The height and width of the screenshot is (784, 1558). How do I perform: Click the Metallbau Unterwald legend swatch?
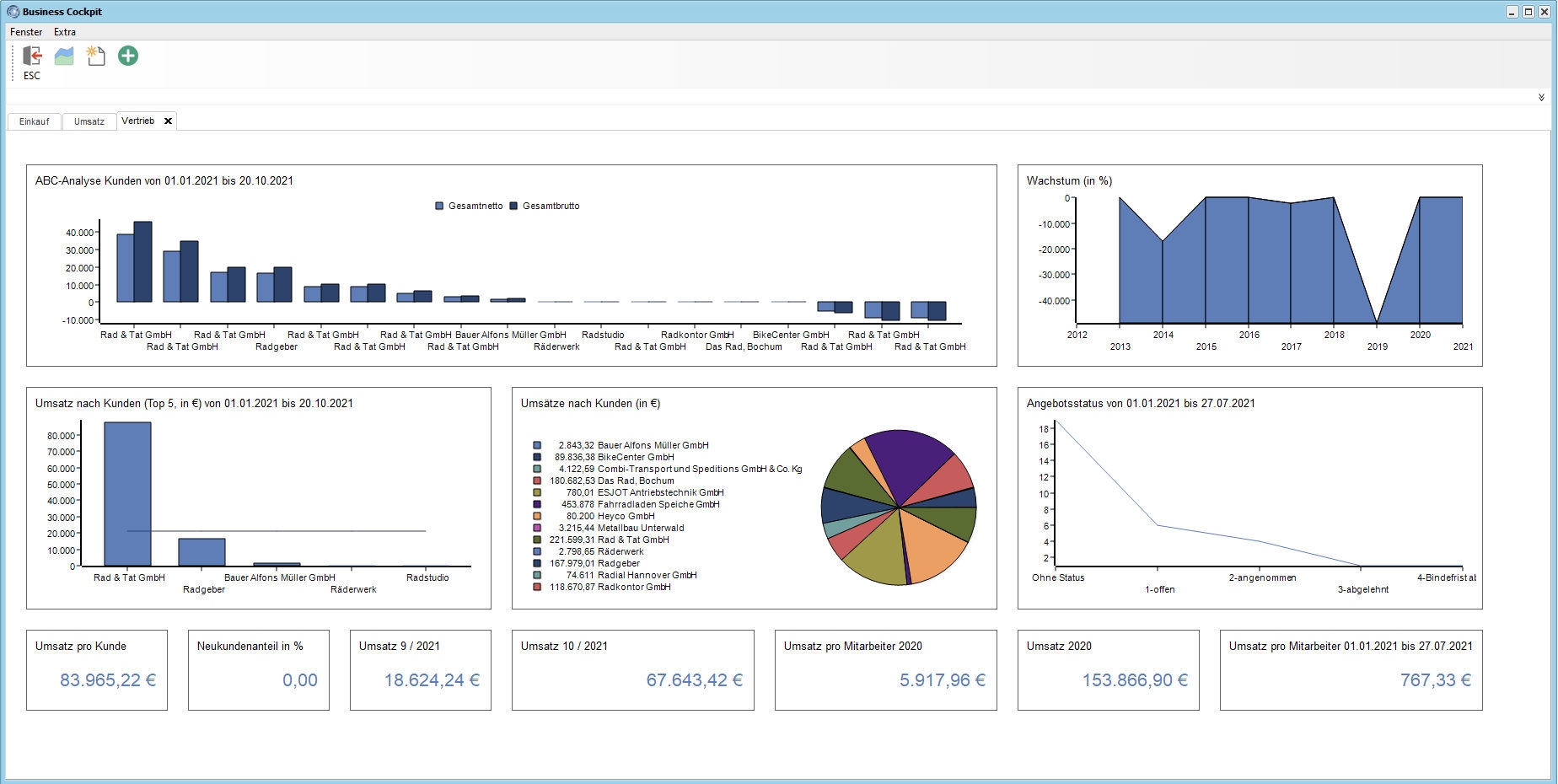coord(537,528)
